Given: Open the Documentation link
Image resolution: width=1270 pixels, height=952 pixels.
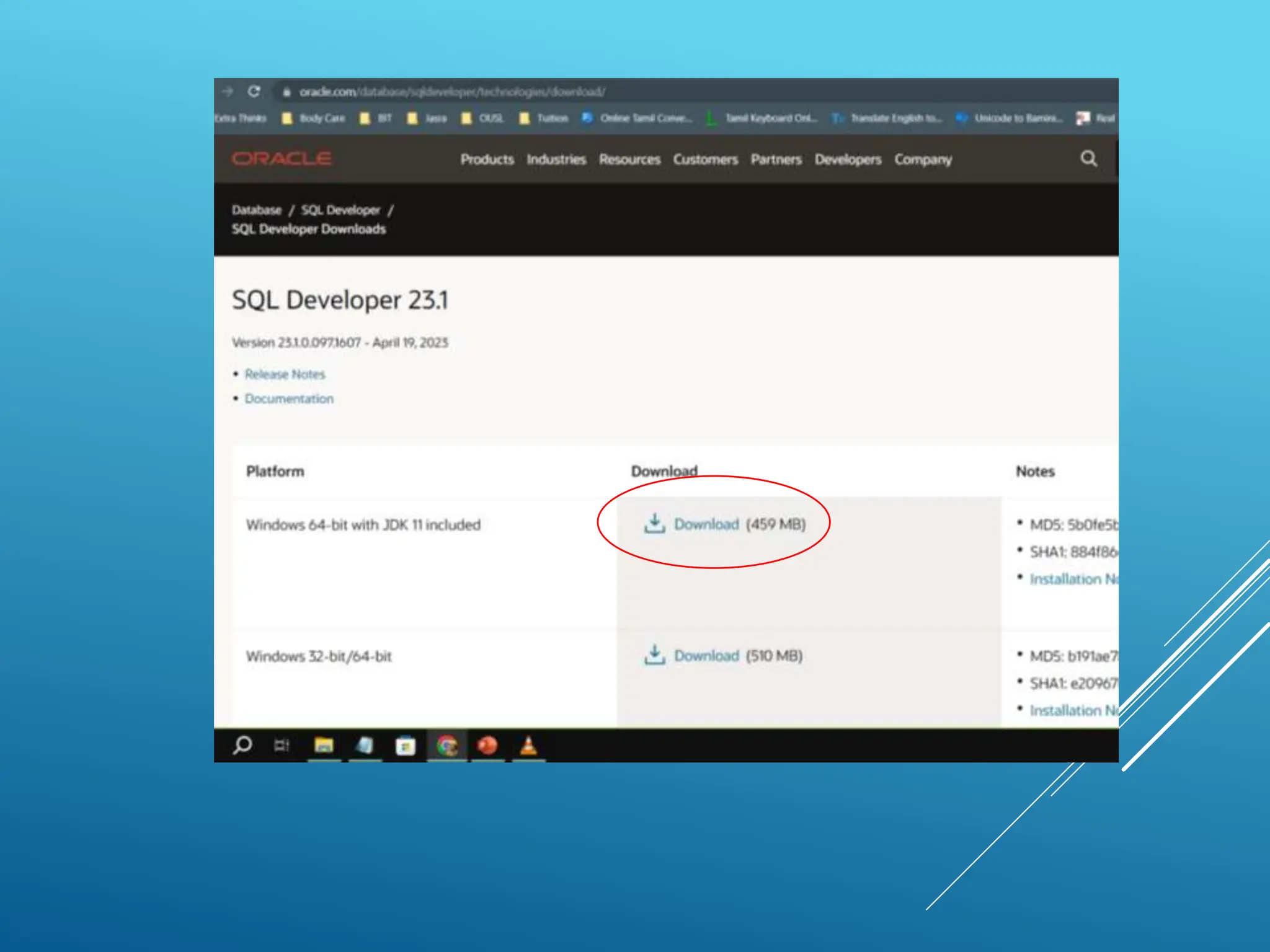Looking at the screenshot, I should [x=289, y=399].
